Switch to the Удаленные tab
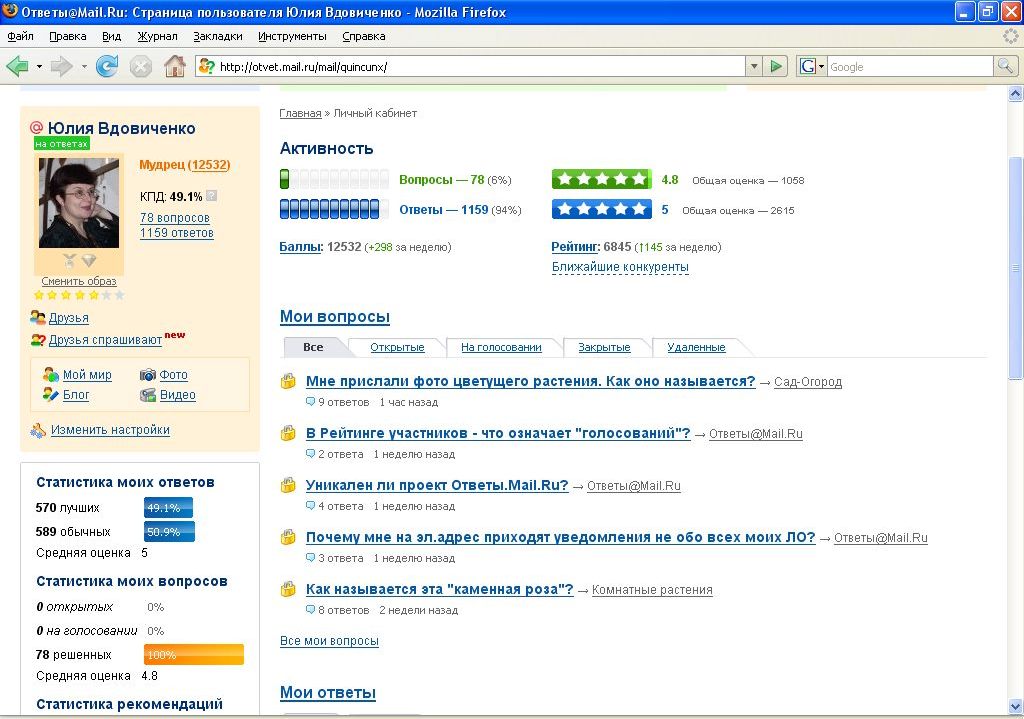This screenshot has width=1024, height=719. pos(696,347)
